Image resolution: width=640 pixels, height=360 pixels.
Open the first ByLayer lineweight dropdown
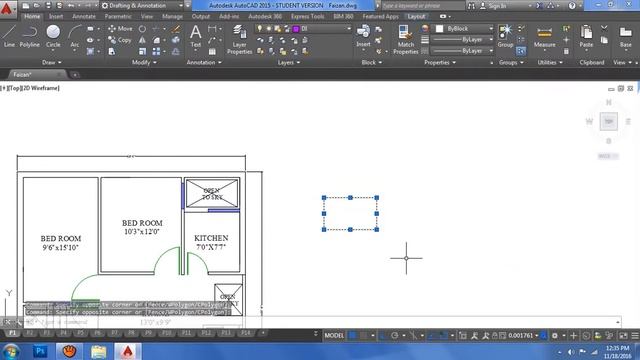tap(462, 40)
